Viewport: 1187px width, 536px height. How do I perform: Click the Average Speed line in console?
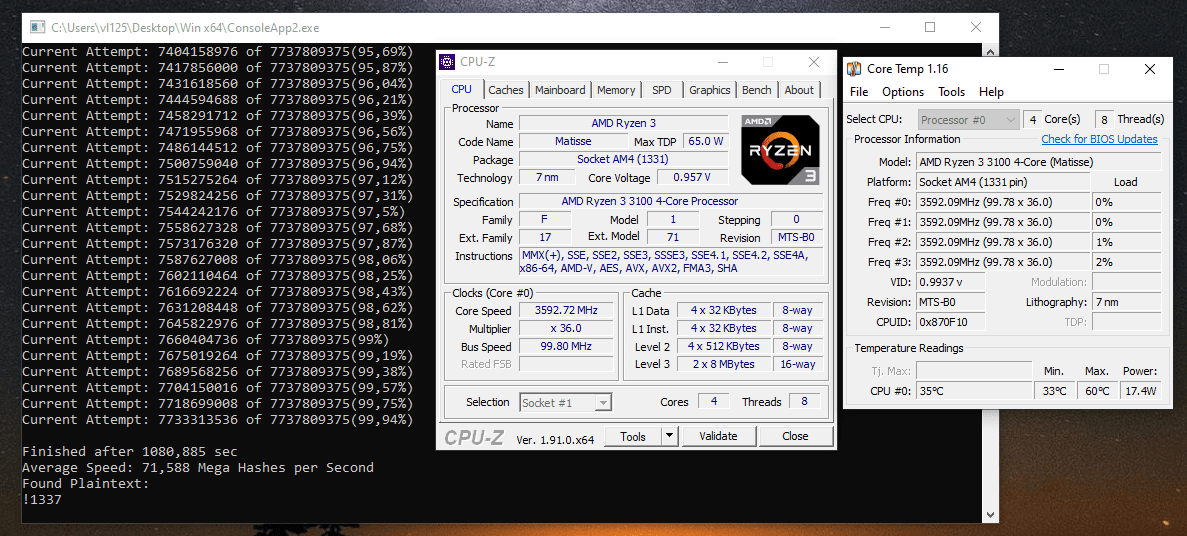click(198, 468)
